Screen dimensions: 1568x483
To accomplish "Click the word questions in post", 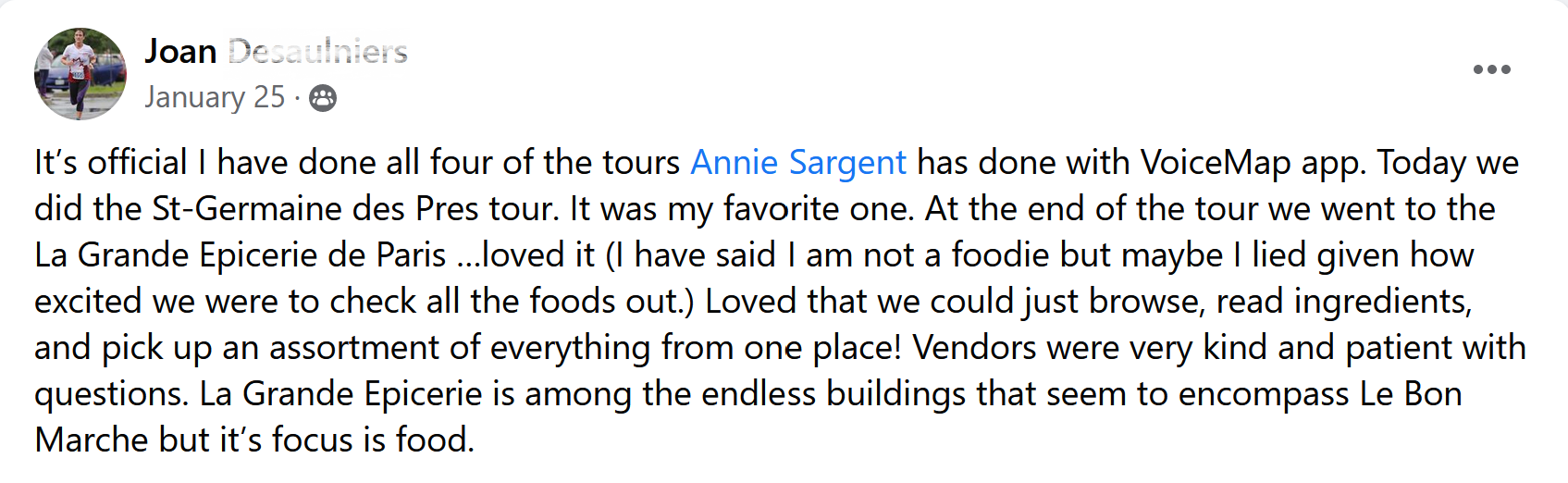I will (x=111, y=395).
